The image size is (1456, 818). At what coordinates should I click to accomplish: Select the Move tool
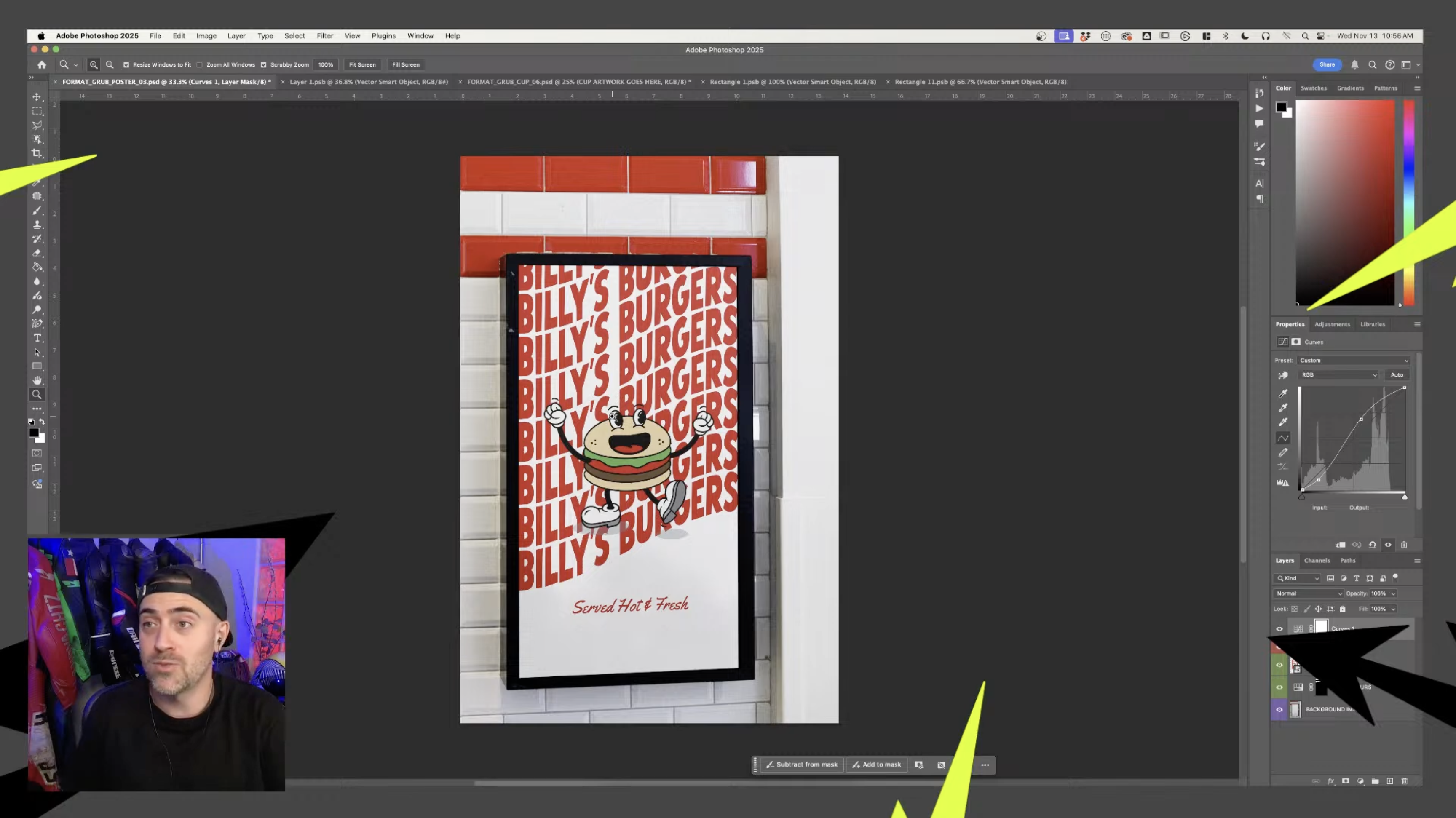37,97
